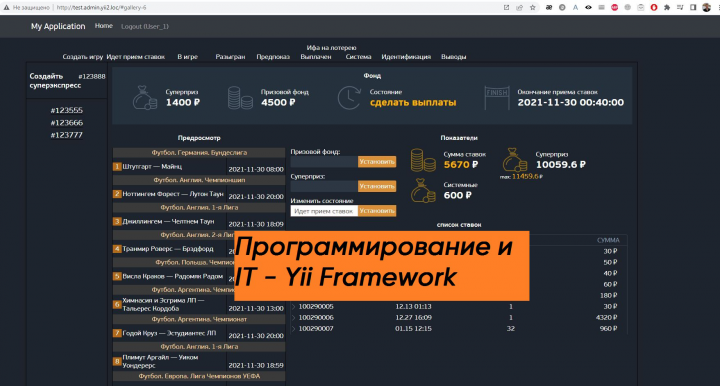Click the FINISH banner icon
720x386 pixels.
pyautogui.click(x=497, y=98)
